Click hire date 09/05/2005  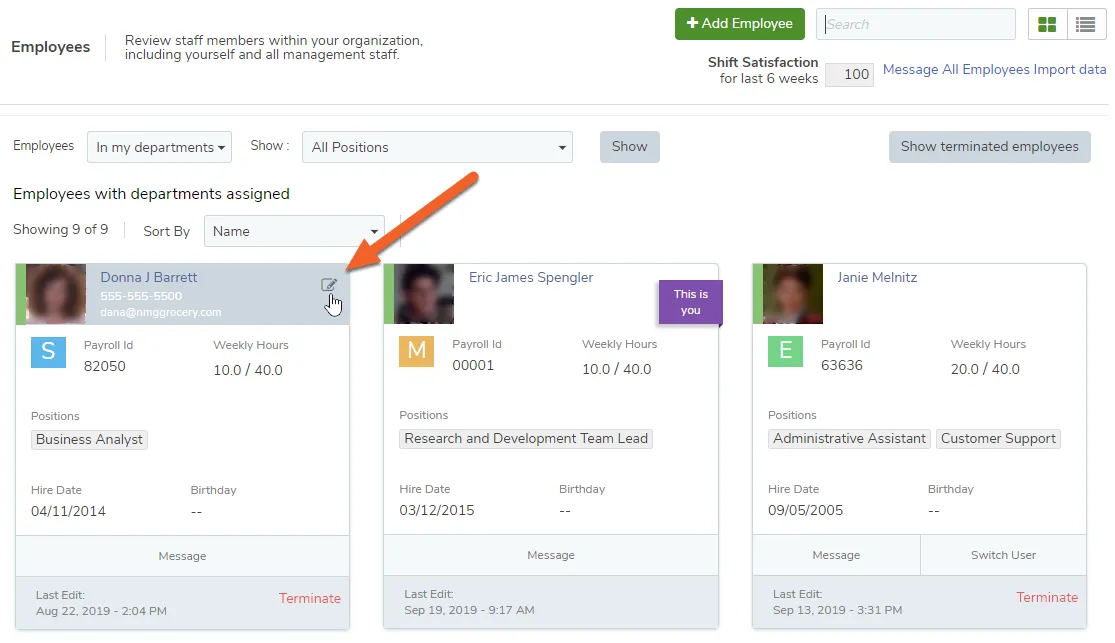(806, 511)
